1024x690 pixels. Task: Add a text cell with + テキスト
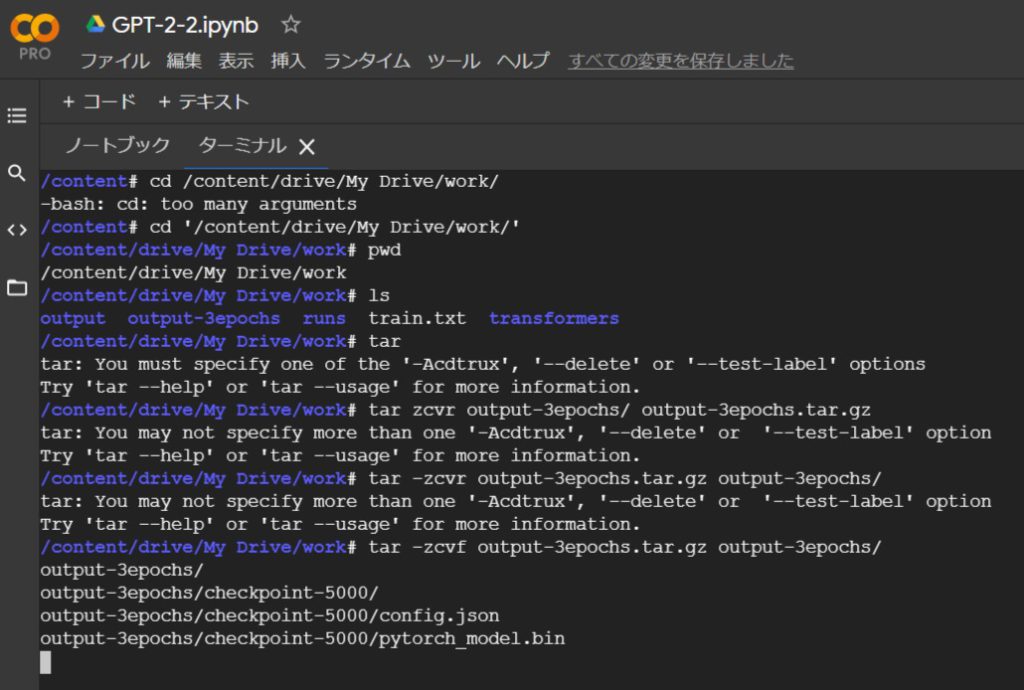(204, 102)
